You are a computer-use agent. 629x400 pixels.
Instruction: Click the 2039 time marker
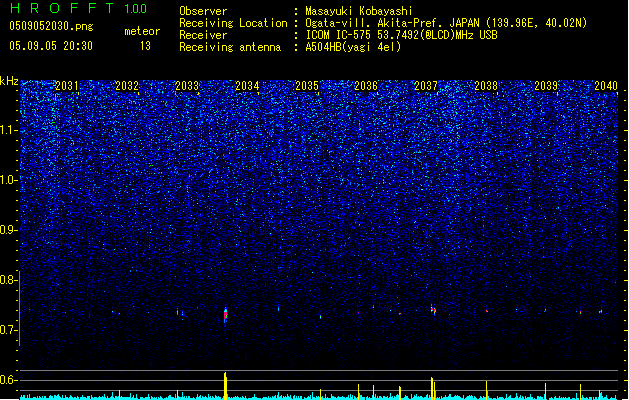[546, 85]
